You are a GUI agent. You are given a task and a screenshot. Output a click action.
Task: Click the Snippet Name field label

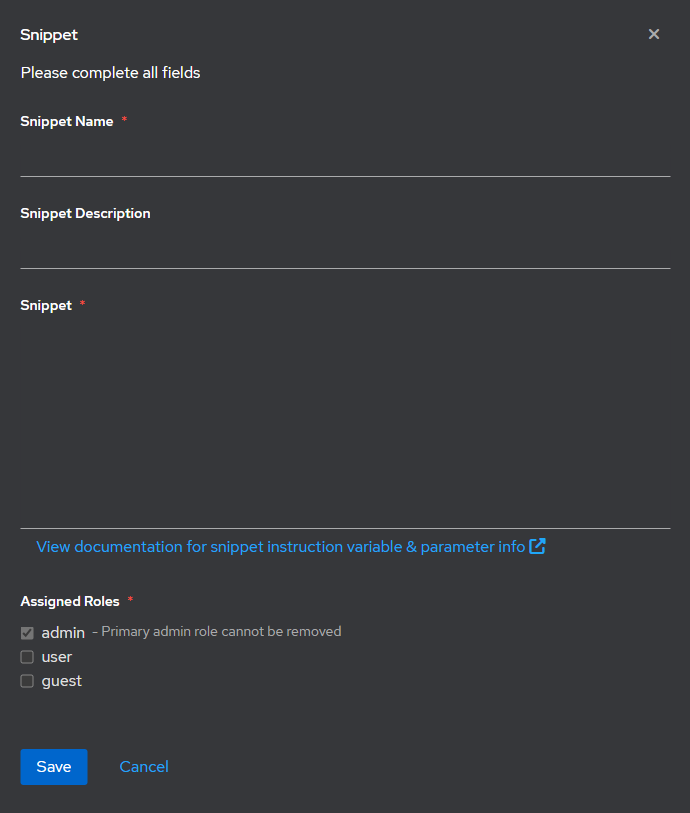point(67,121)
